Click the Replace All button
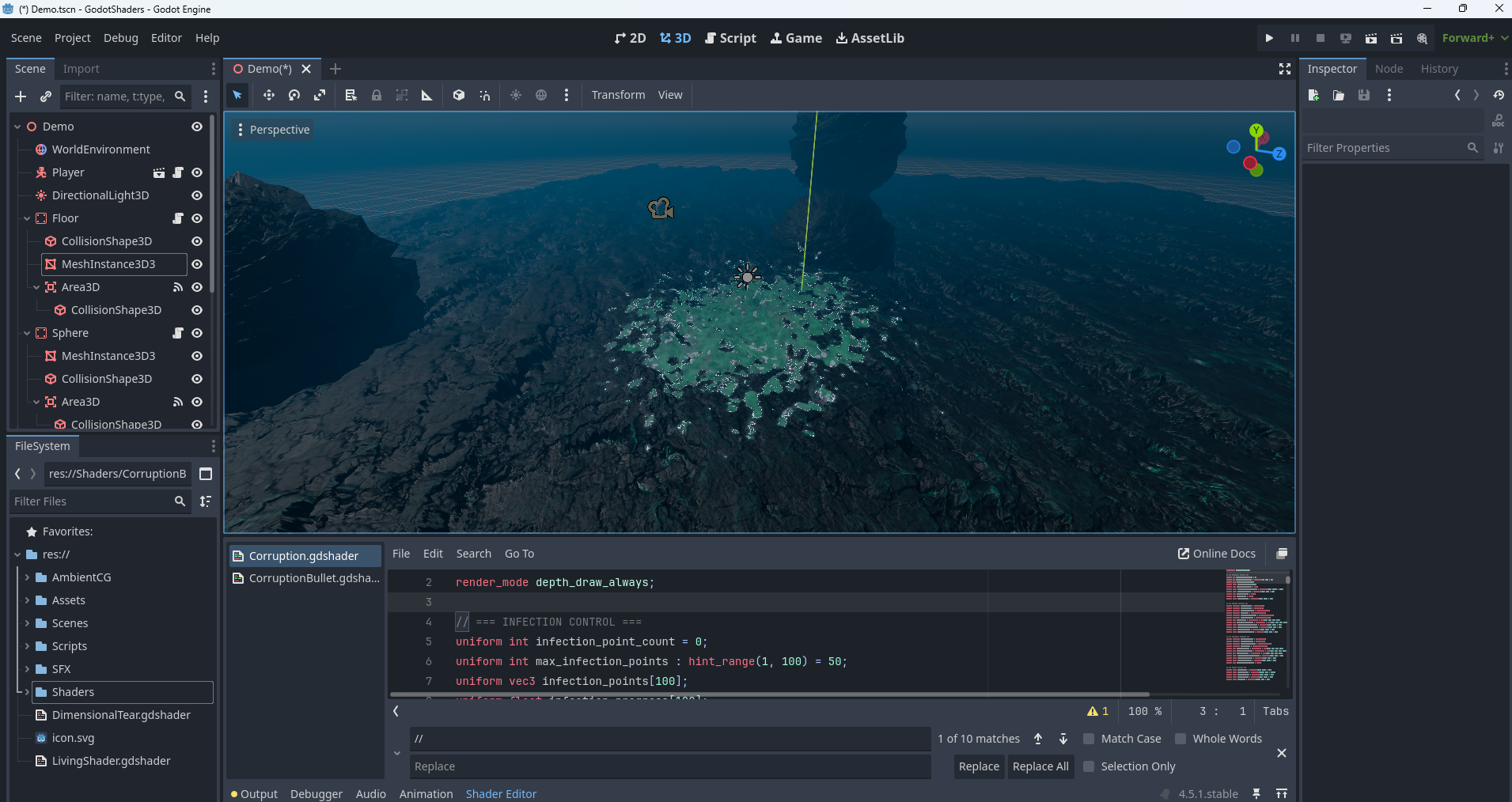1512x802 pixels. 1040,766
